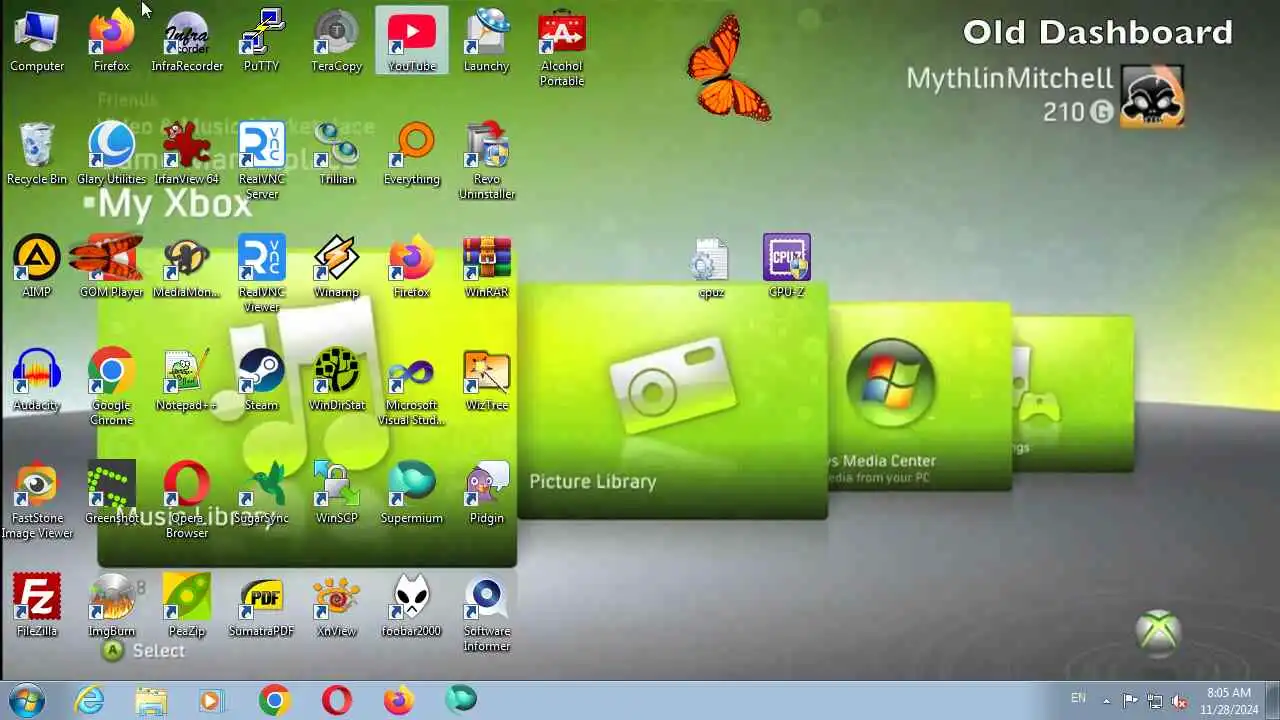This screenshot has height=720, width=1280.
Task: Select the Recycle Bin icon
Action: 37,153
